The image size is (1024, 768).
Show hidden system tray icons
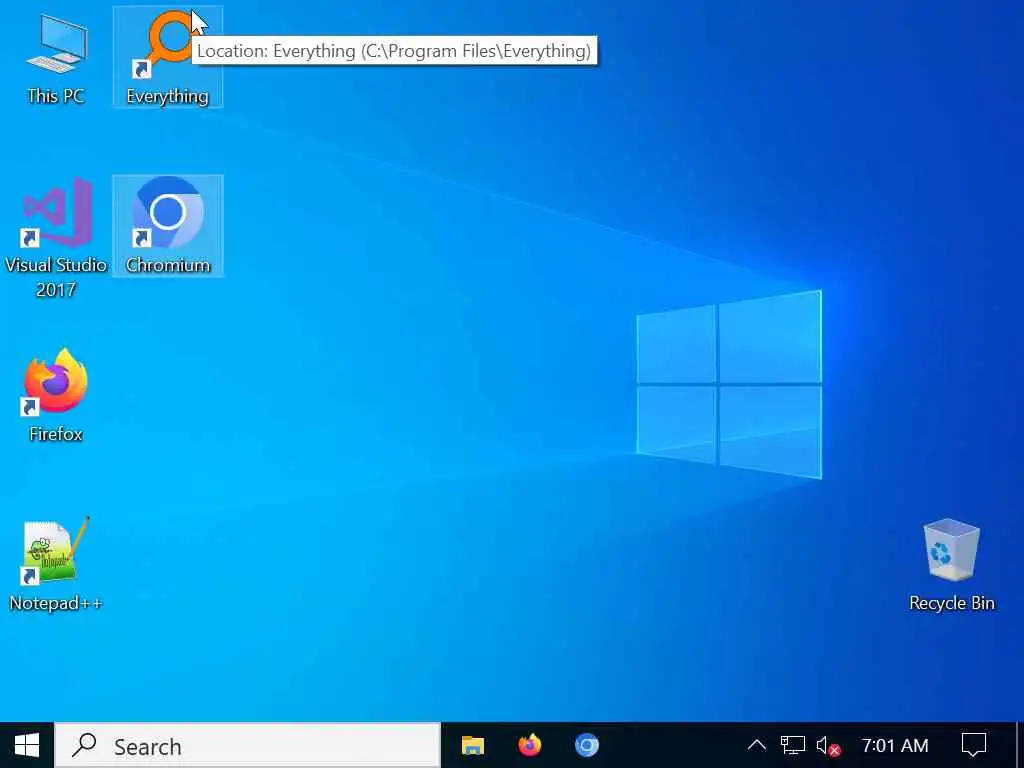(756, 745)
